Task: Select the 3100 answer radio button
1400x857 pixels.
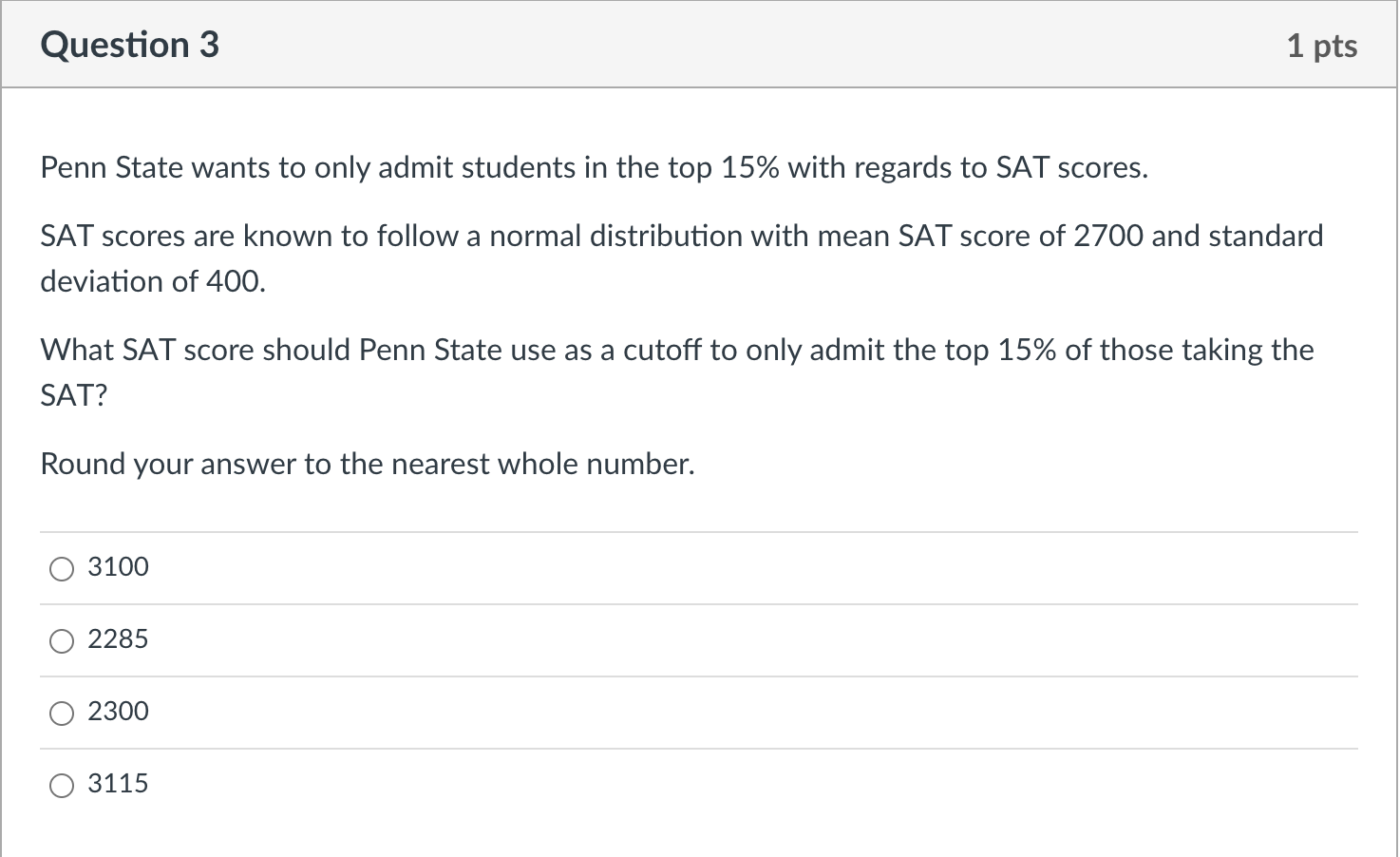Action: coord(62,569)
